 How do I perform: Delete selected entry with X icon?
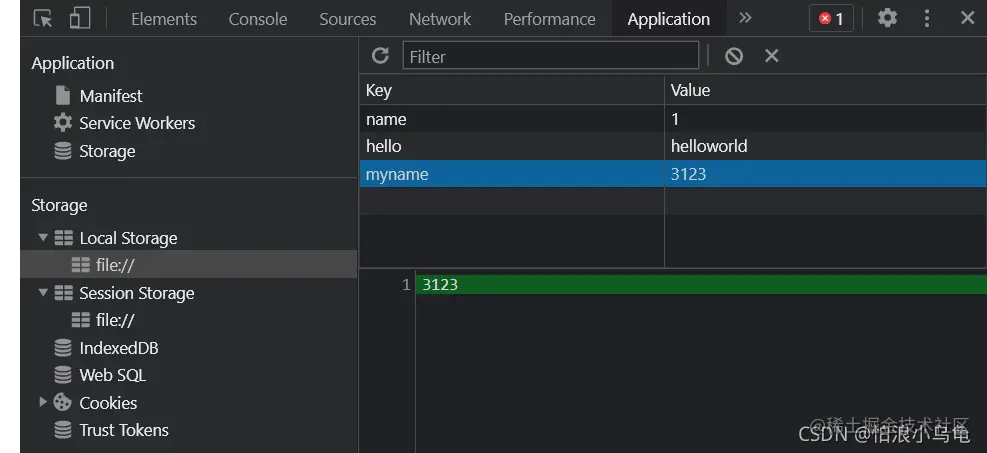point(771,56)
